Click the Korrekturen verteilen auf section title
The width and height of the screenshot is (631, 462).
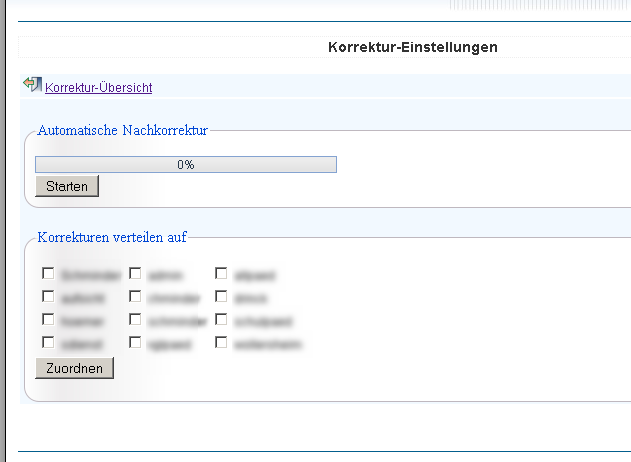[112, 237]
